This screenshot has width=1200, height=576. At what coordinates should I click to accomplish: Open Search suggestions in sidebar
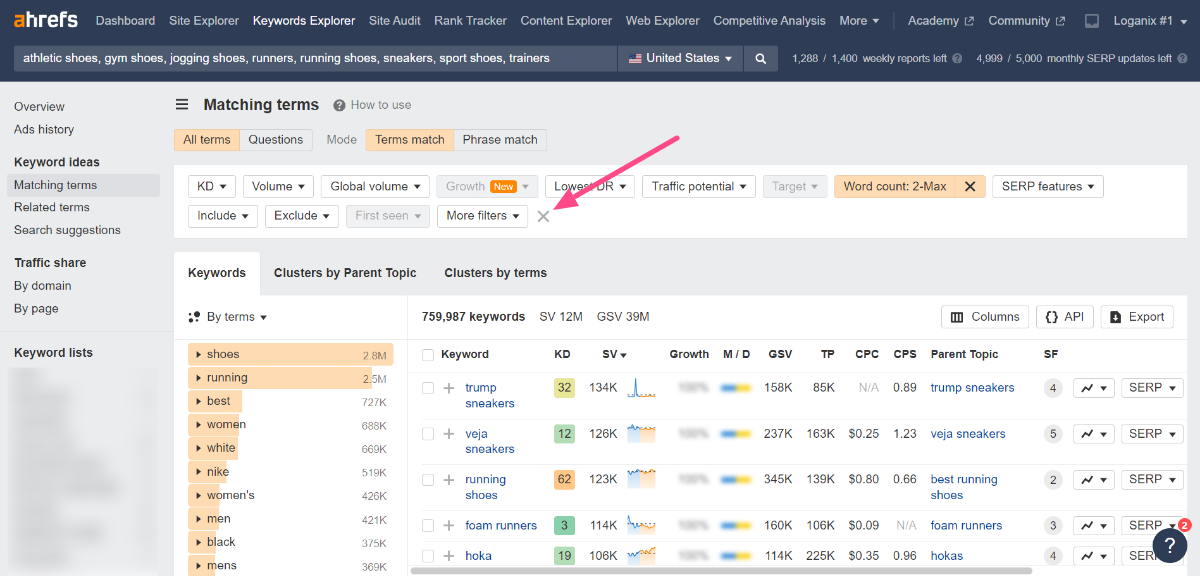coord(67,230)
